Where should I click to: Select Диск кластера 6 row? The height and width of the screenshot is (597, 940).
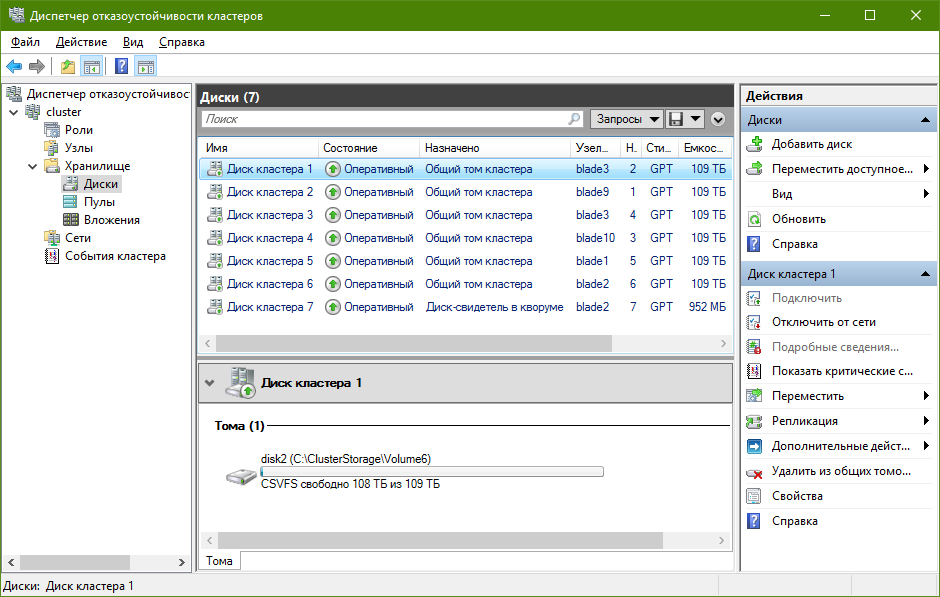(x=466, y=284)
